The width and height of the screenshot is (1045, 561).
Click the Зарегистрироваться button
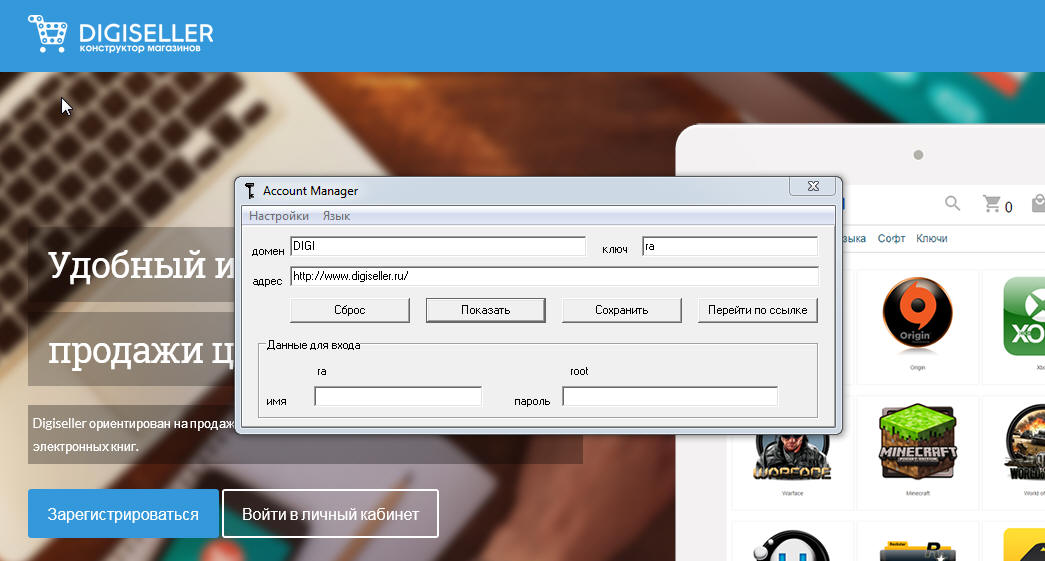[123, 514]
